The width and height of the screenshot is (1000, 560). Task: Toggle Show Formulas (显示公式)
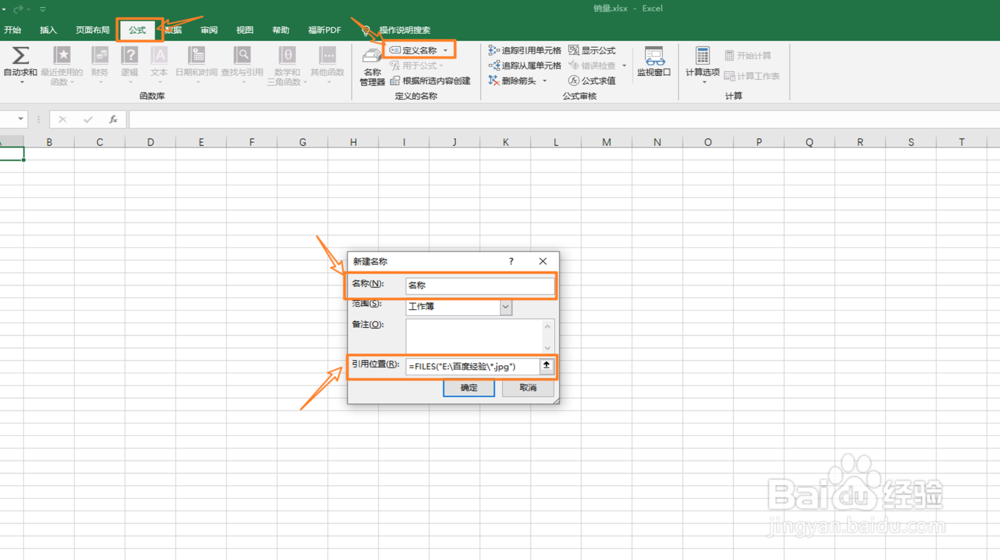[592, 50]
